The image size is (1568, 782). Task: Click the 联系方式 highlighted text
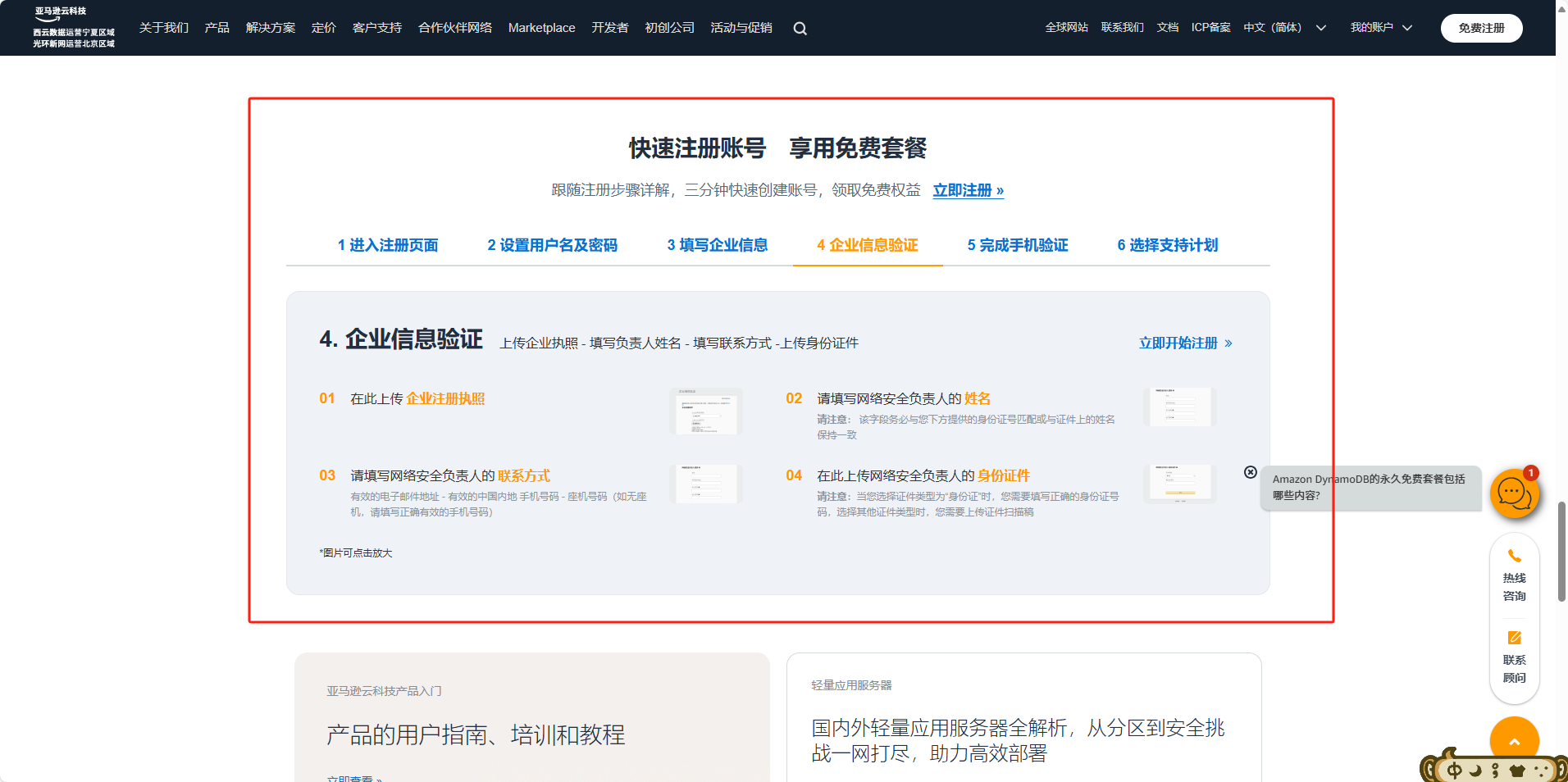click(x=524, y=475)
